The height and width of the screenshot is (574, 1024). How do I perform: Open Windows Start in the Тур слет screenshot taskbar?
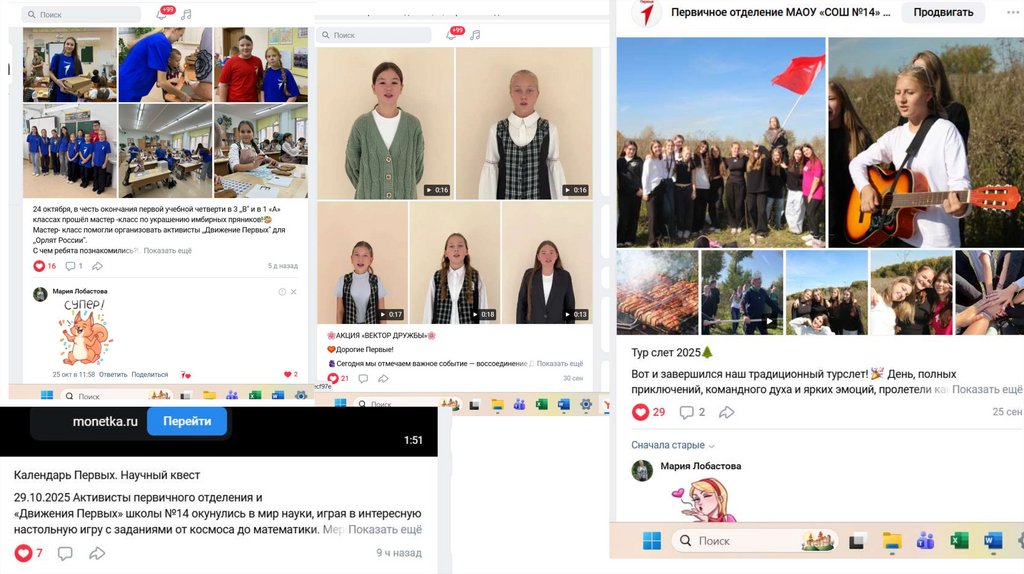tap(652, 541)
